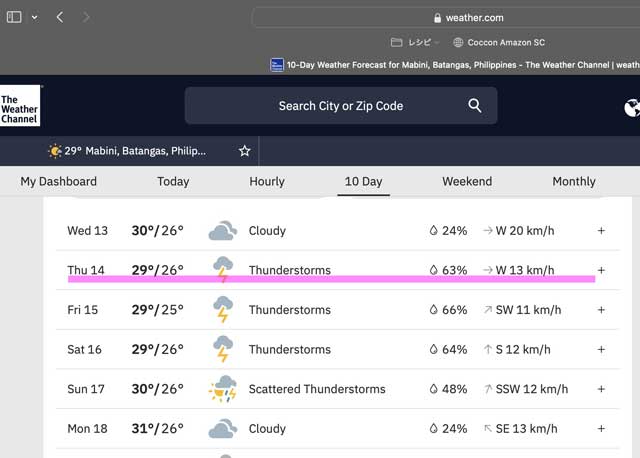Viewport: 640px width, 458px height.
Task: Switch to the Monthly tab
Action: [x=573, y=181]
